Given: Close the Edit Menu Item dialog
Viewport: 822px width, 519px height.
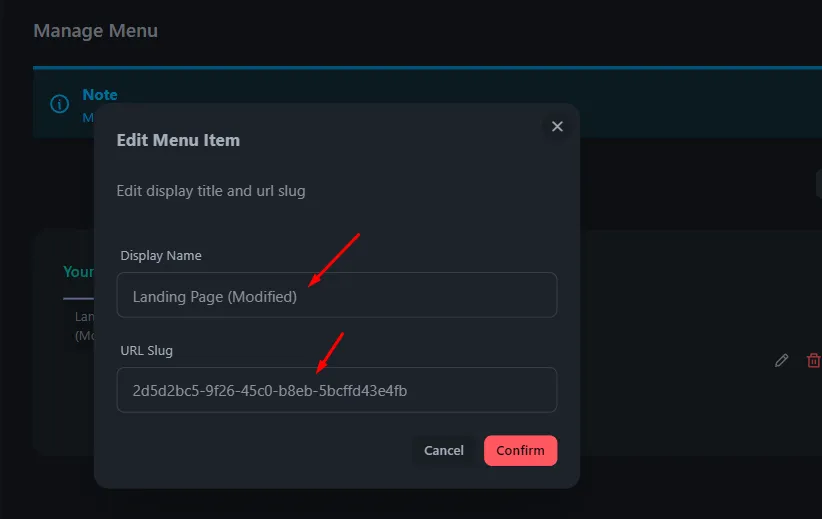Looking at the screenshot, I should tap(557, 126).
